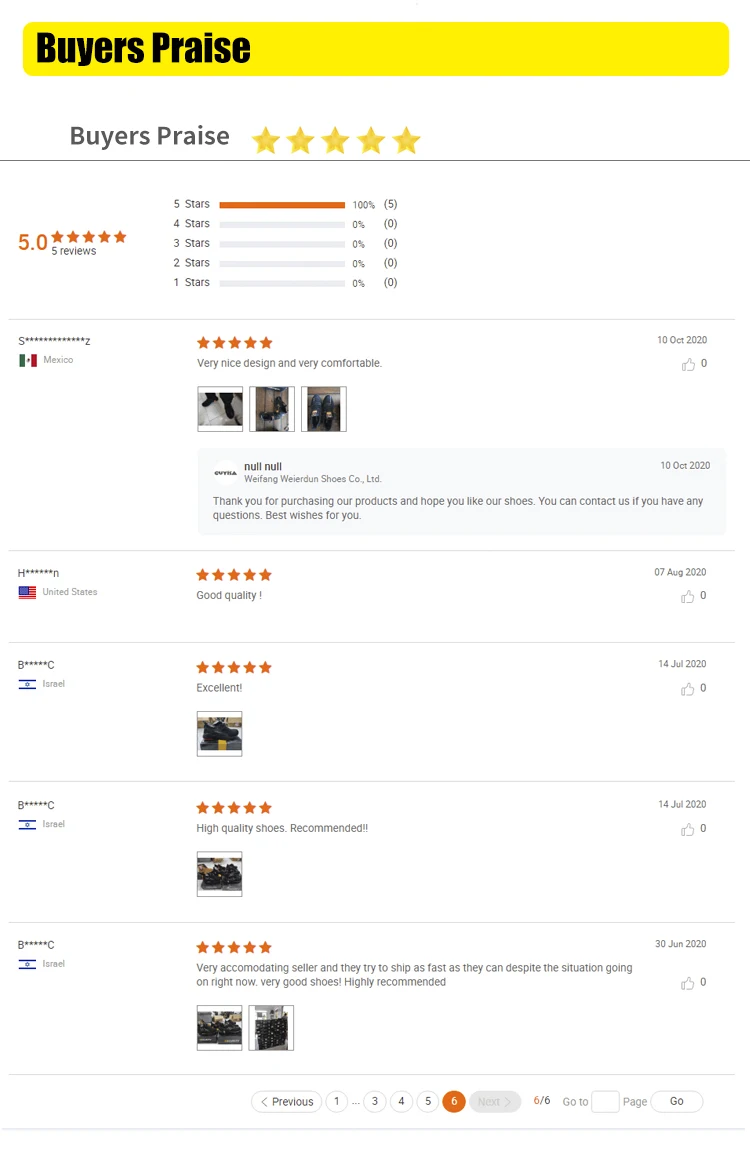Jump to page 3 of reviews
Screen dimensions: 750x1161
click(375, 1102)
